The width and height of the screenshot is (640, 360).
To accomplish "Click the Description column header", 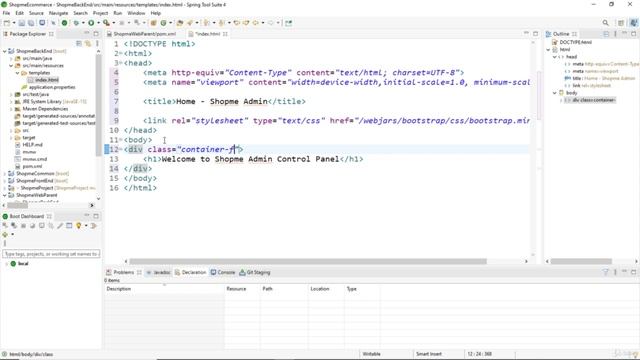I will 164,289.
